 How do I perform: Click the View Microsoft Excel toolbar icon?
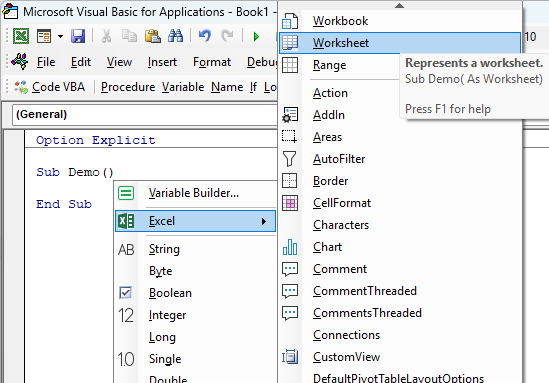[x=21, y=36]
